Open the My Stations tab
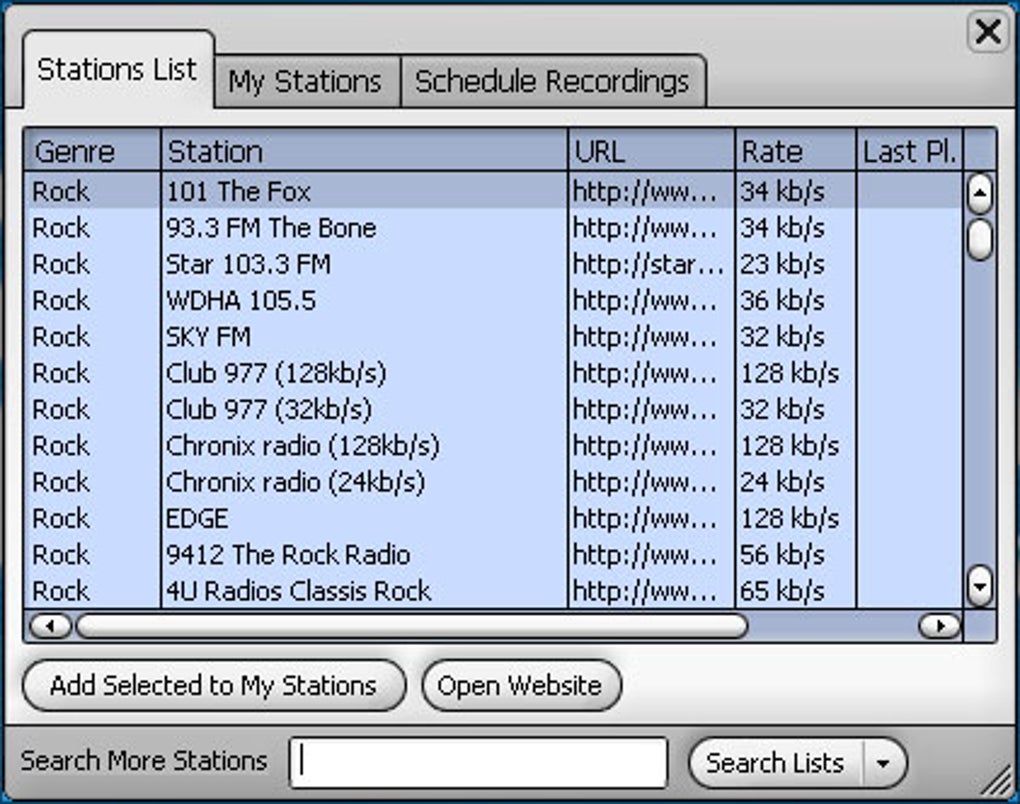Screen dimensions: 1020x804 click(x=306, y=82)
